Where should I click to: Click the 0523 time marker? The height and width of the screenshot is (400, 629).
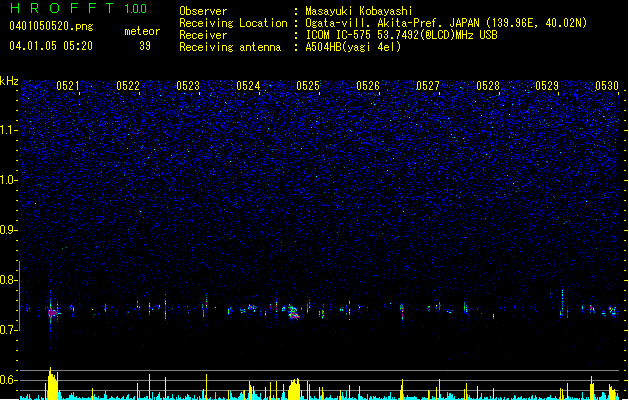(188, 85)
